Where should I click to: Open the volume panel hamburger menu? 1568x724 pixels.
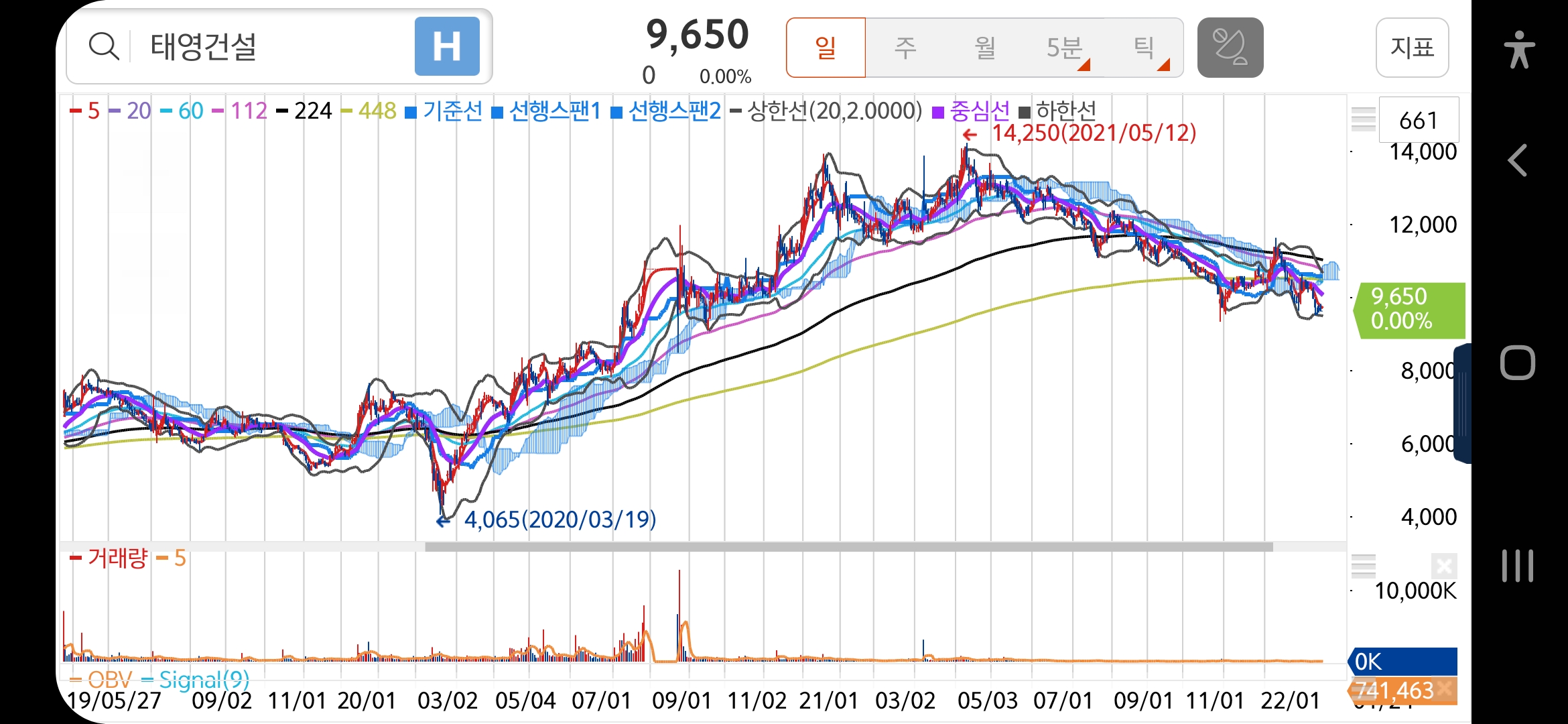[x=1363, y=566]
